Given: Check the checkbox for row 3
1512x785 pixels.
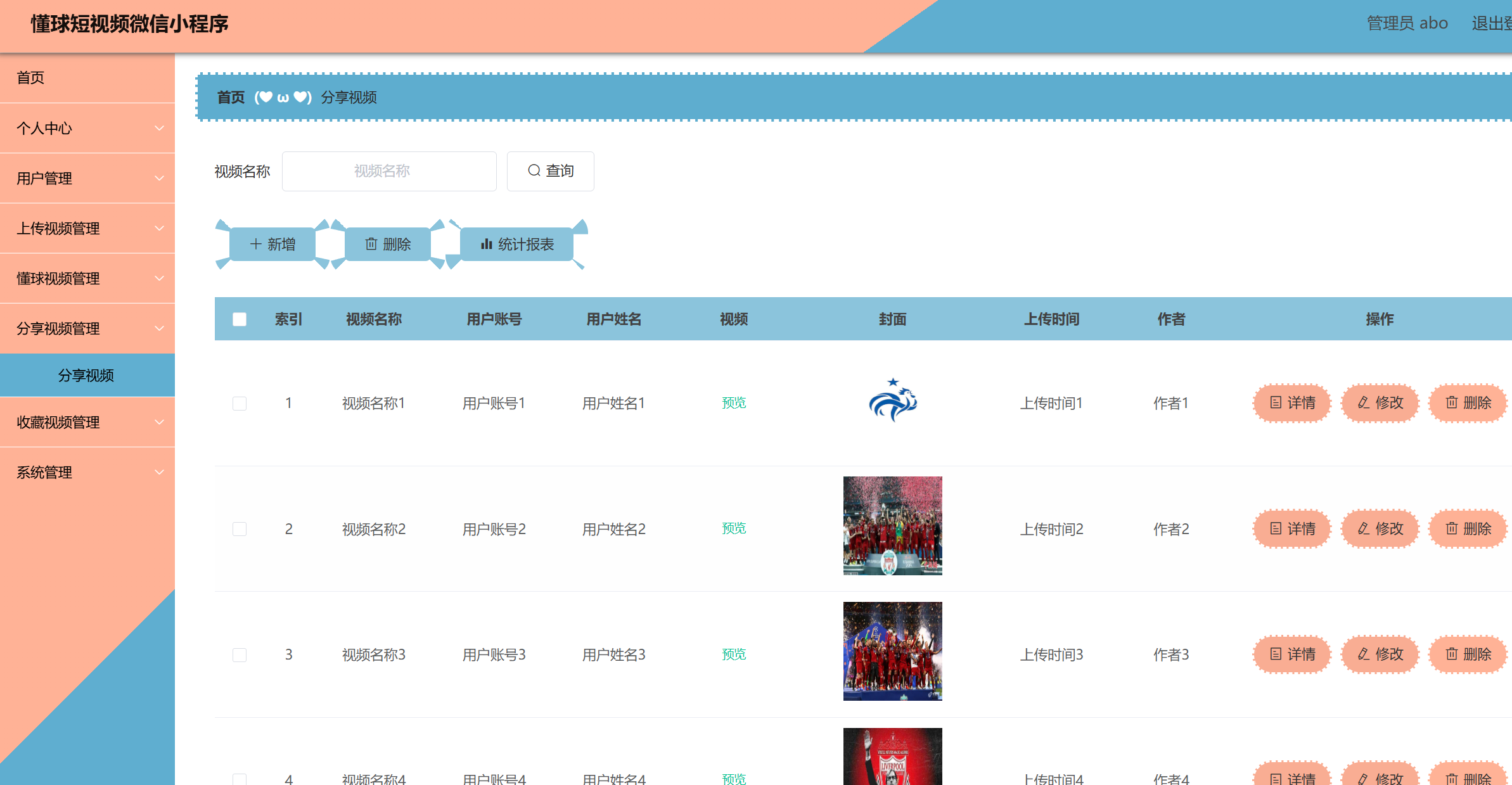Looking at the screenshot, I should coord(240,655).
